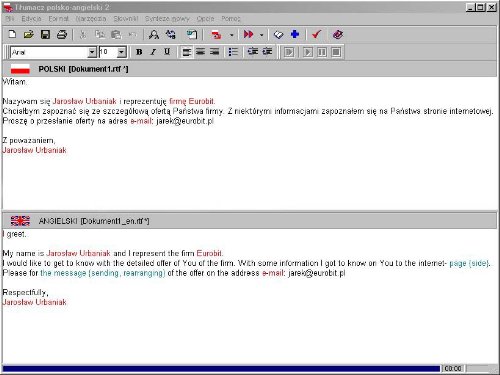Screen dimensions: 500x375
Task: Click 'Jarosław Urbaniak' signature in Polish pane
Action: click(34, 150)
